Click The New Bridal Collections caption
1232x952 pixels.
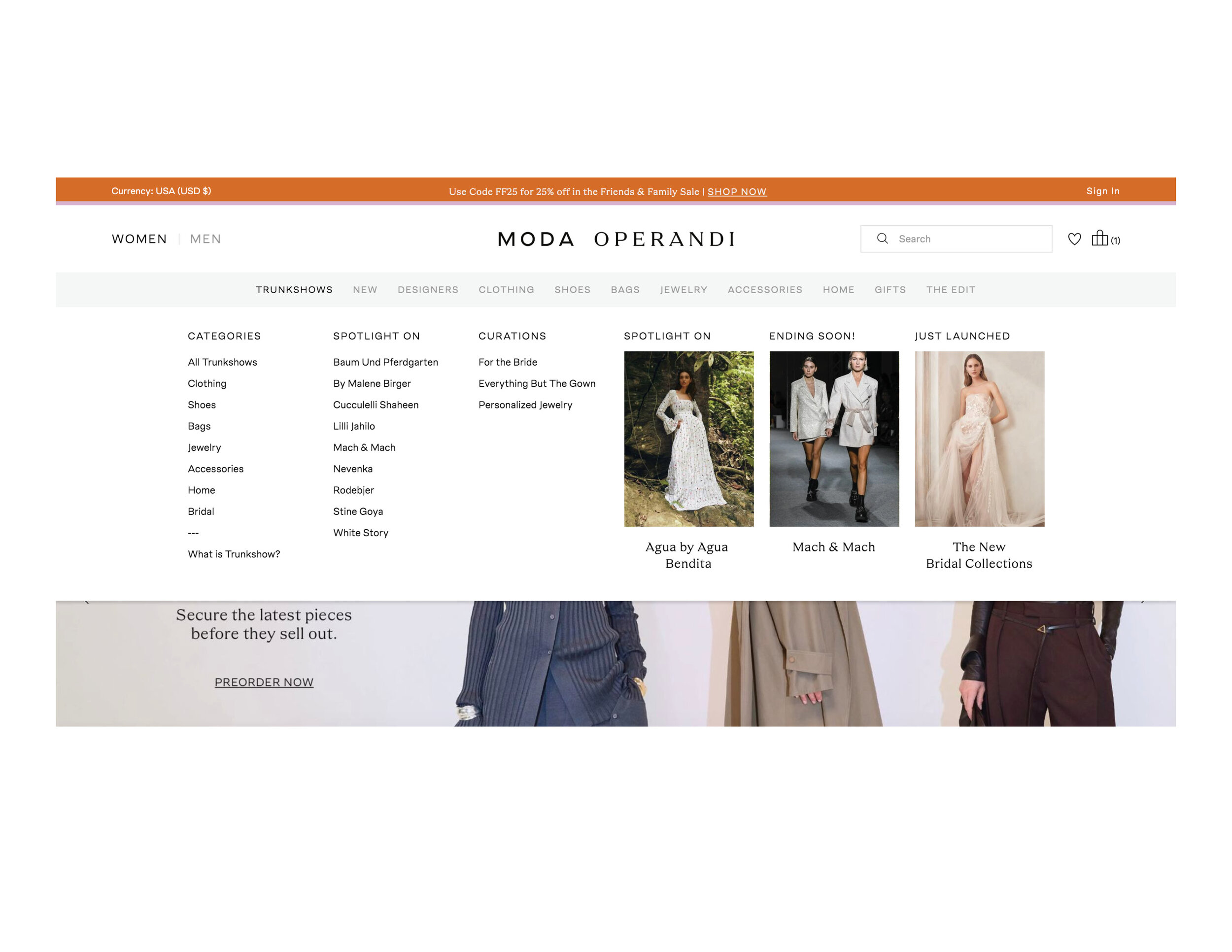coord(979,555)
